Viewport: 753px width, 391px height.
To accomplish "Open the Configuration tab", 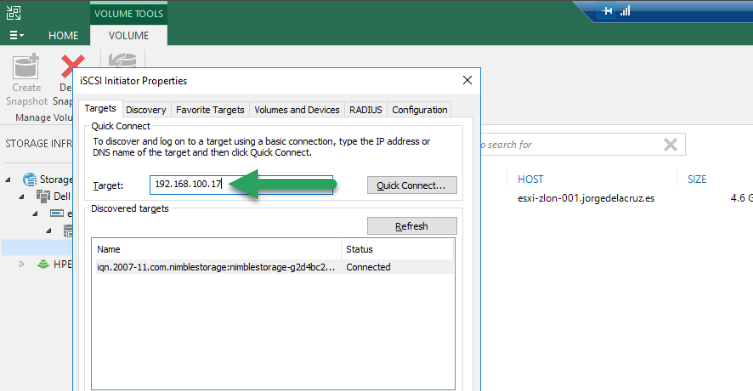I will click(x=419, y=110).
